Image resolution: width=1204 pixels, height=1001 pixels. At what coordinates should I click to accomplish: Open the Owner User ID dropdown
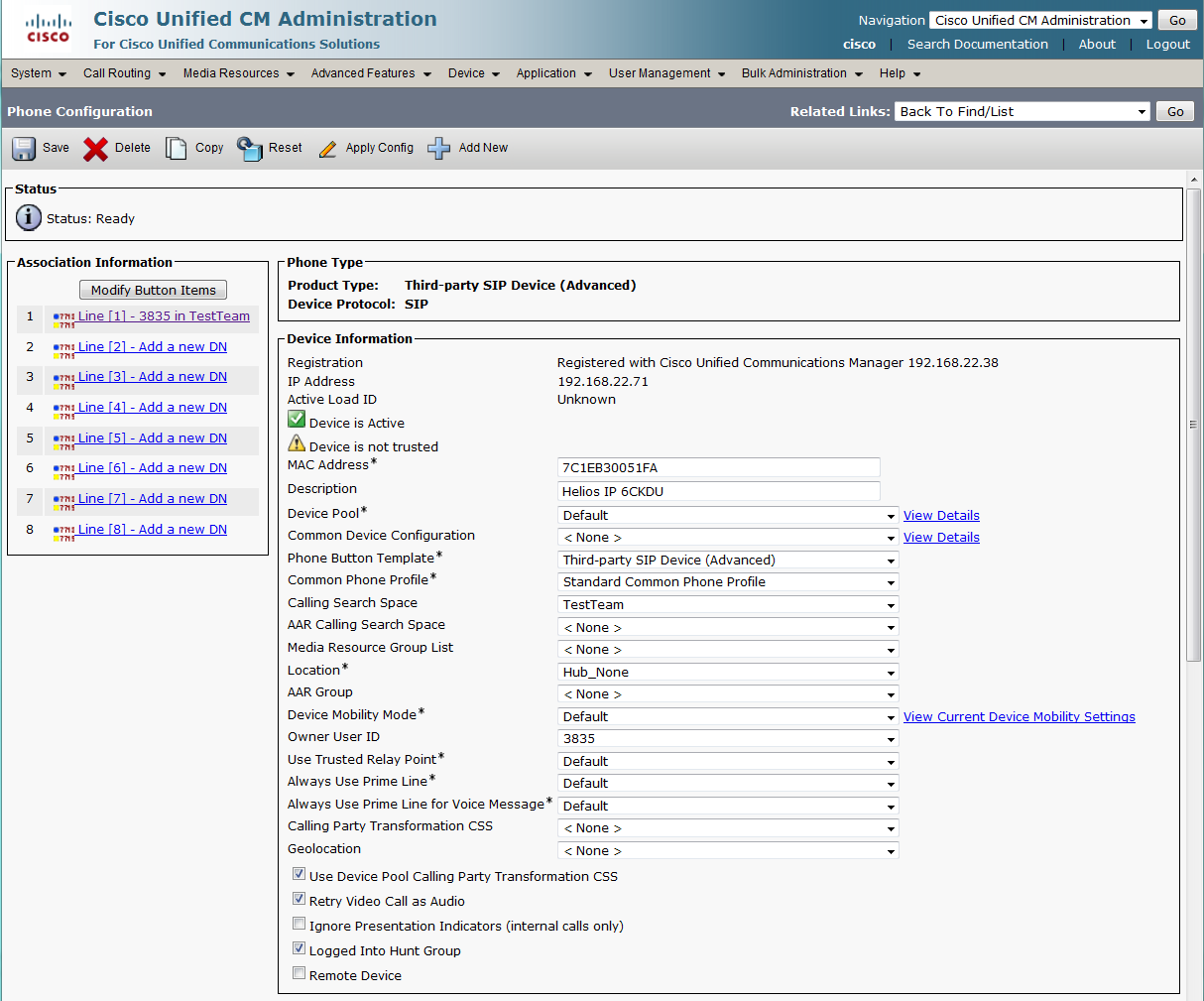tap(728, 739)
